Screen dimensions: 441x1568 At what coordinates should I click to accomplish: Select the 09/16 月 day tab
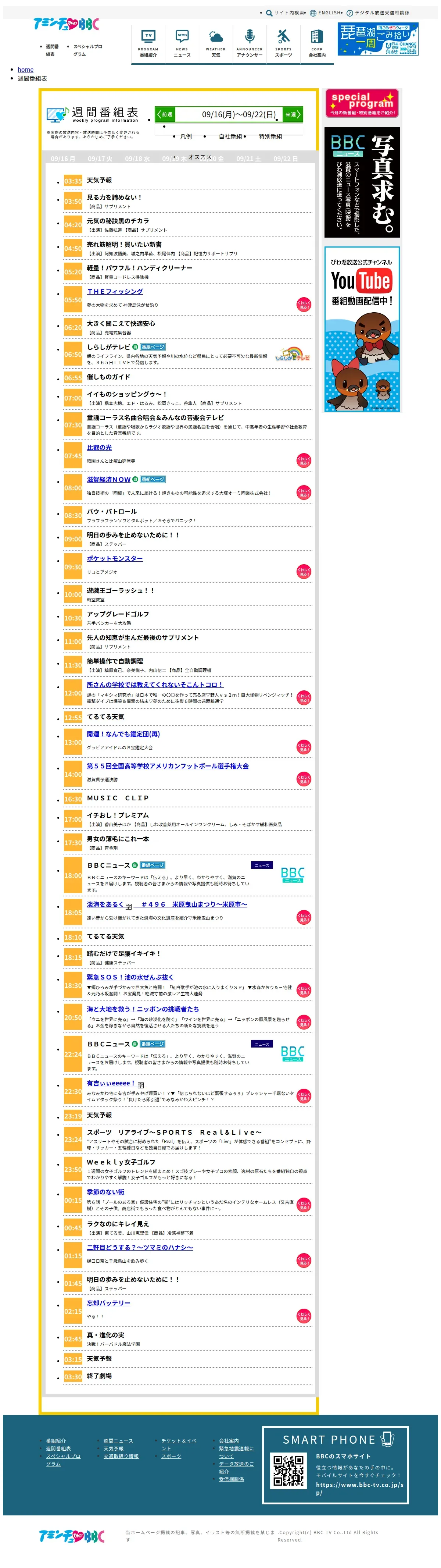pos(63,158)
